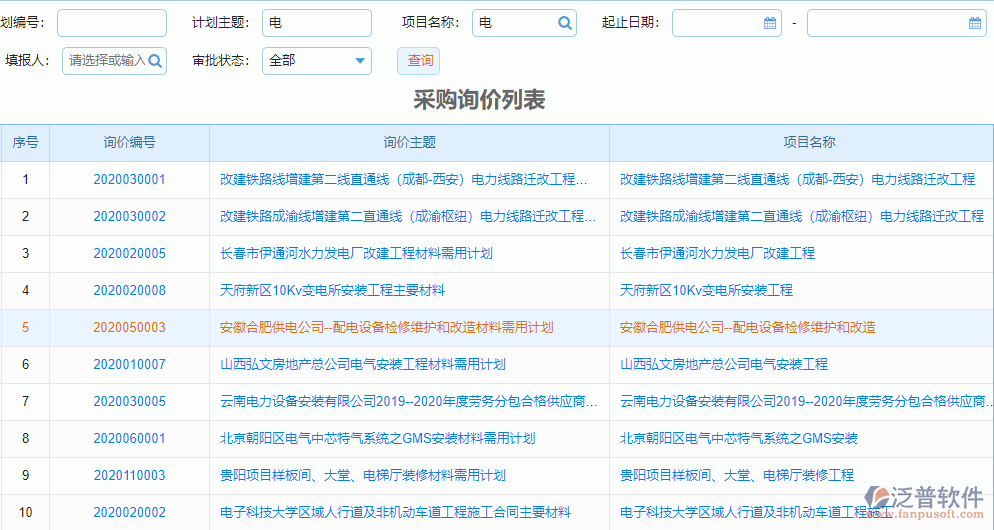994x530 pixels.
Task: Click the search icon in 填报人 field
Action: (x=155, y=61)
